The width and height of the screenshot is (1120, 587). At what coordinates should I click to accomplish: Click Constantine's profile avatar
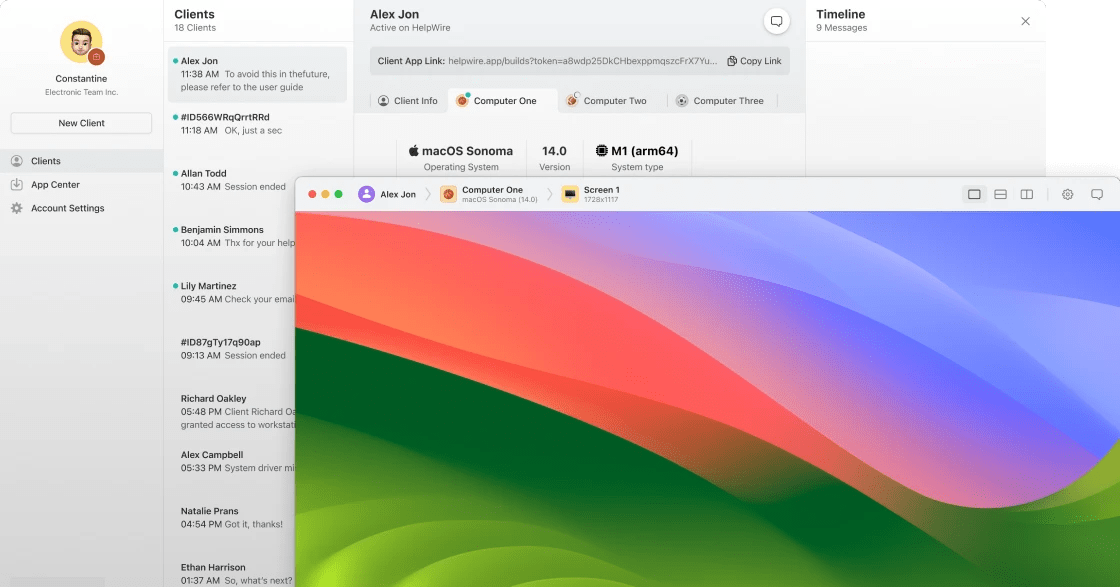(81, 43)
